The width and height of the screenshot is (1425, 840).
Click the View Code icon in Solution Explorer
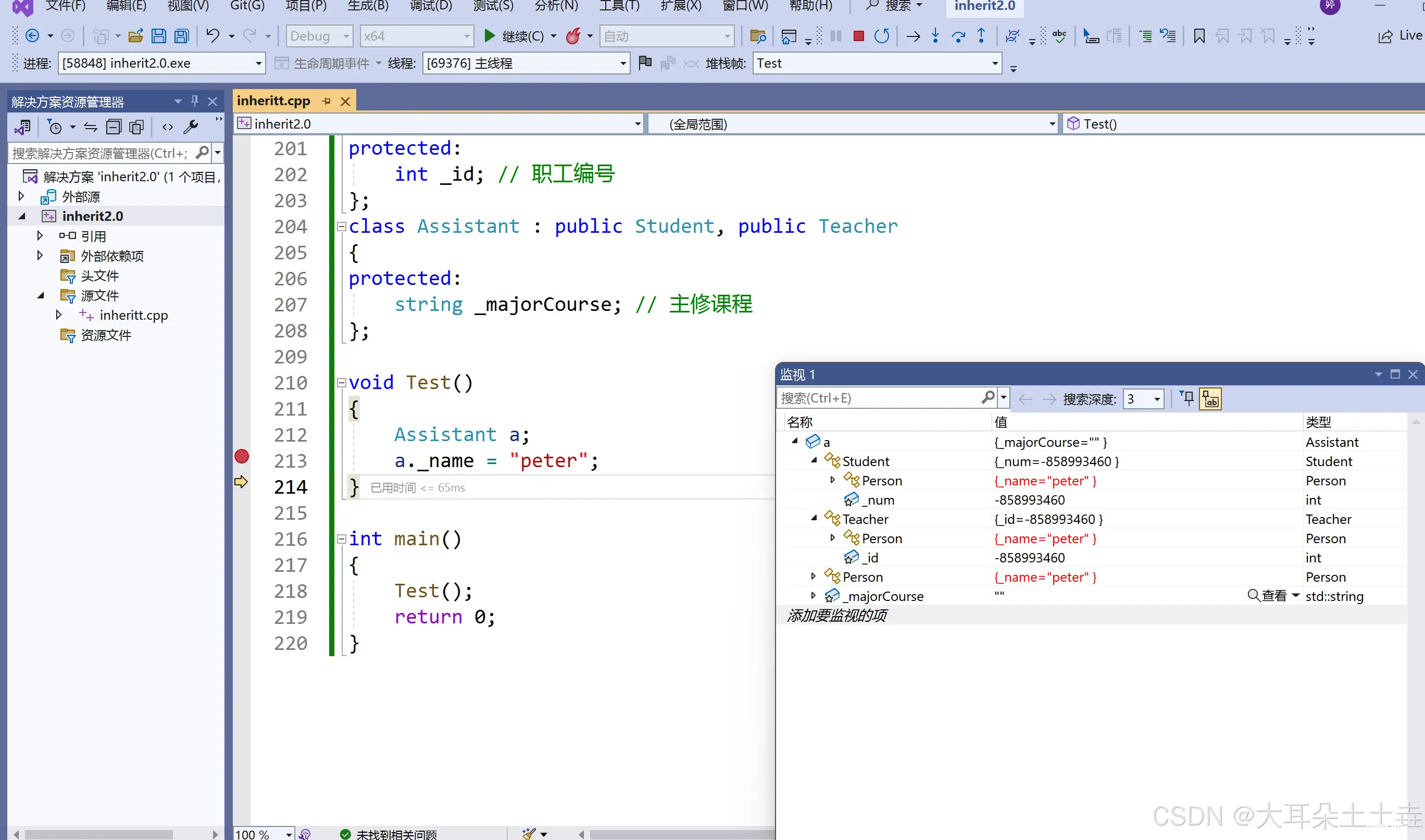(x=168, y=127)
